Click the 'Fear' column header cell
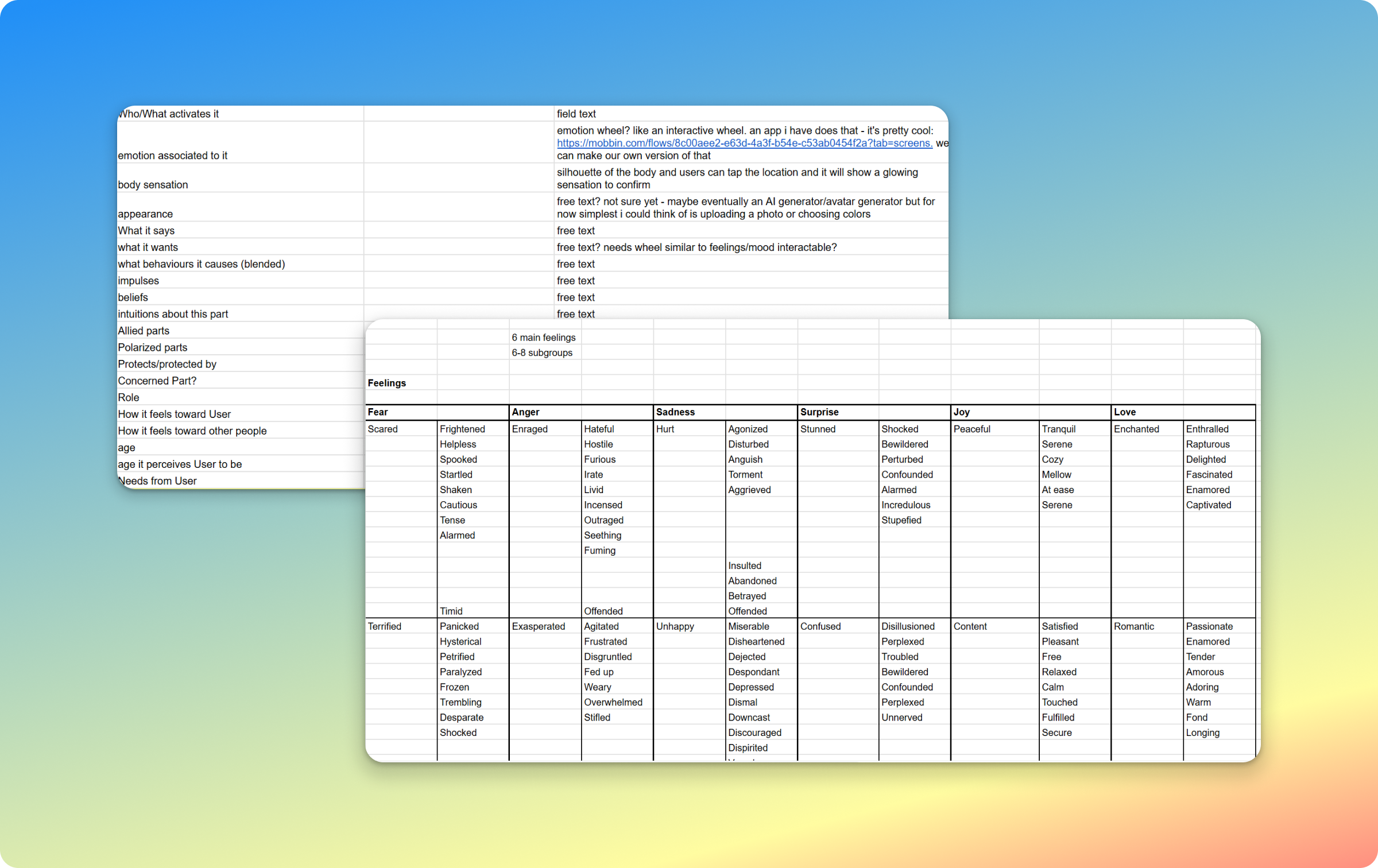 (378, 412)
